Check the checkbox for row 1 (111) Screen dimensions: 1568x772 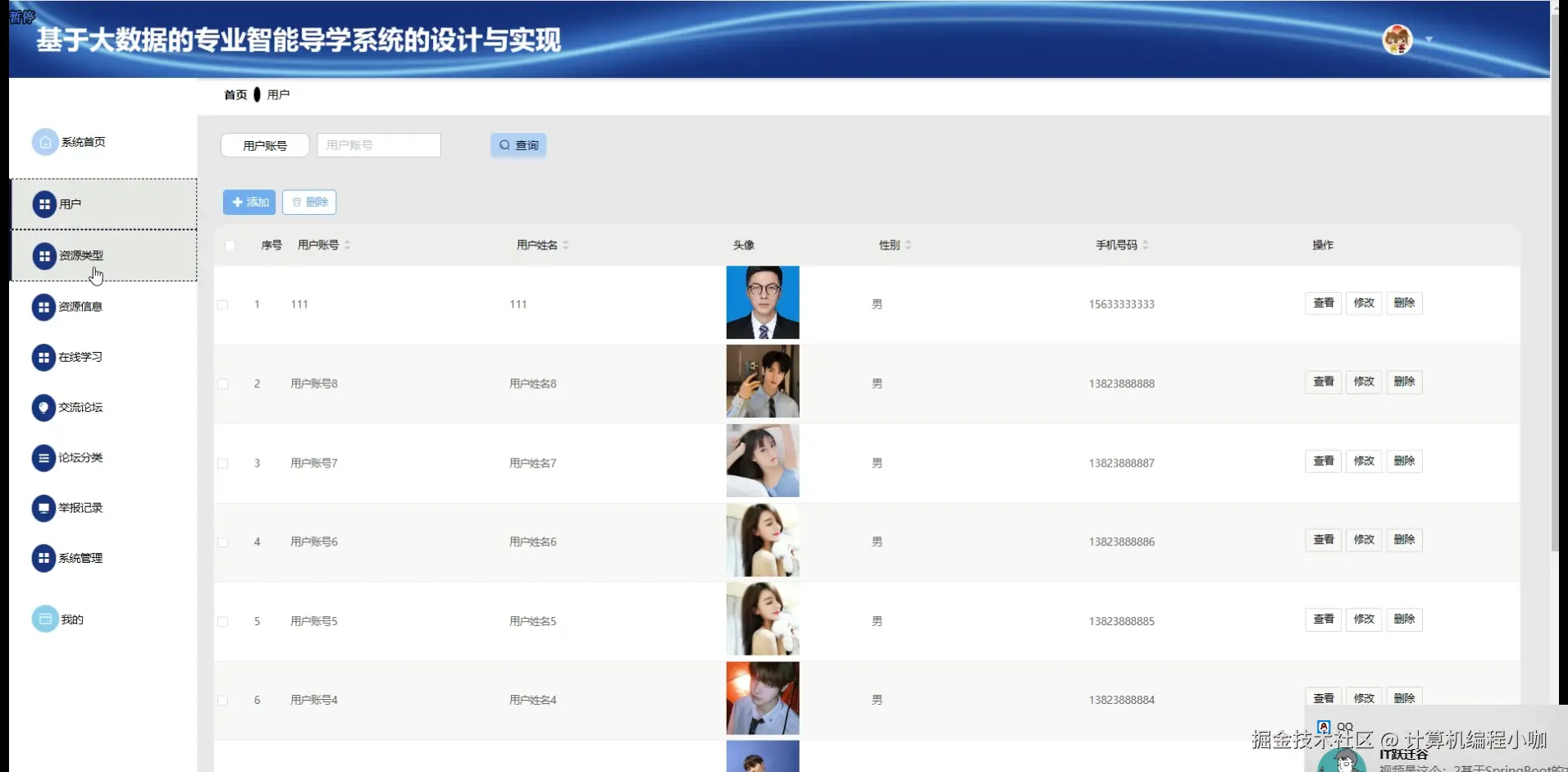pos(222,304)
